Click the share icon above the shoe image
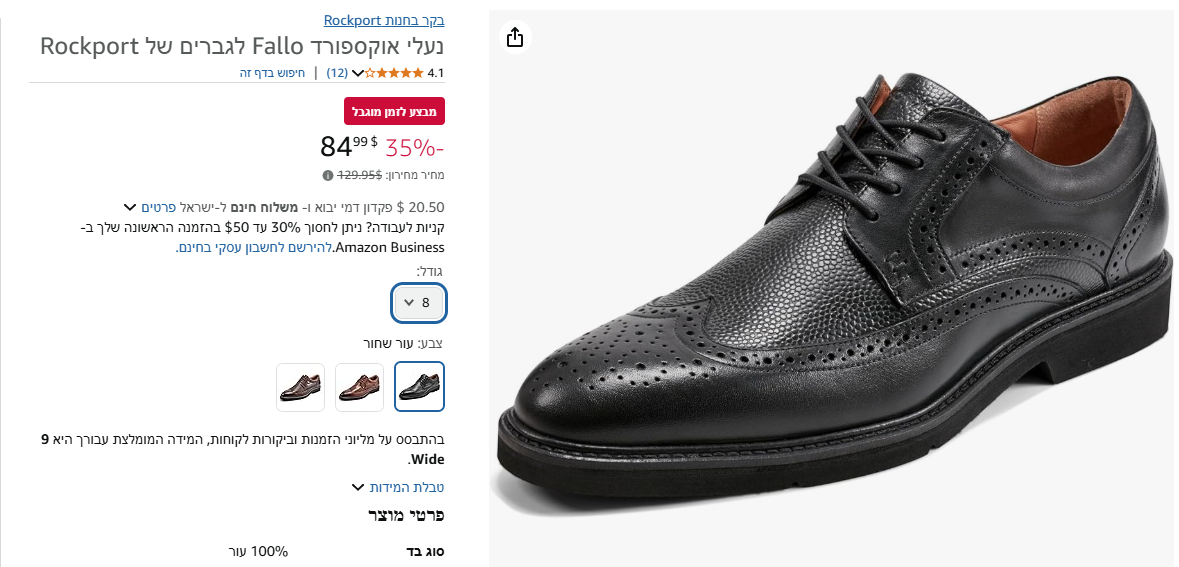The height and width of the screenshot is (567, 1179). pos(514,37)
